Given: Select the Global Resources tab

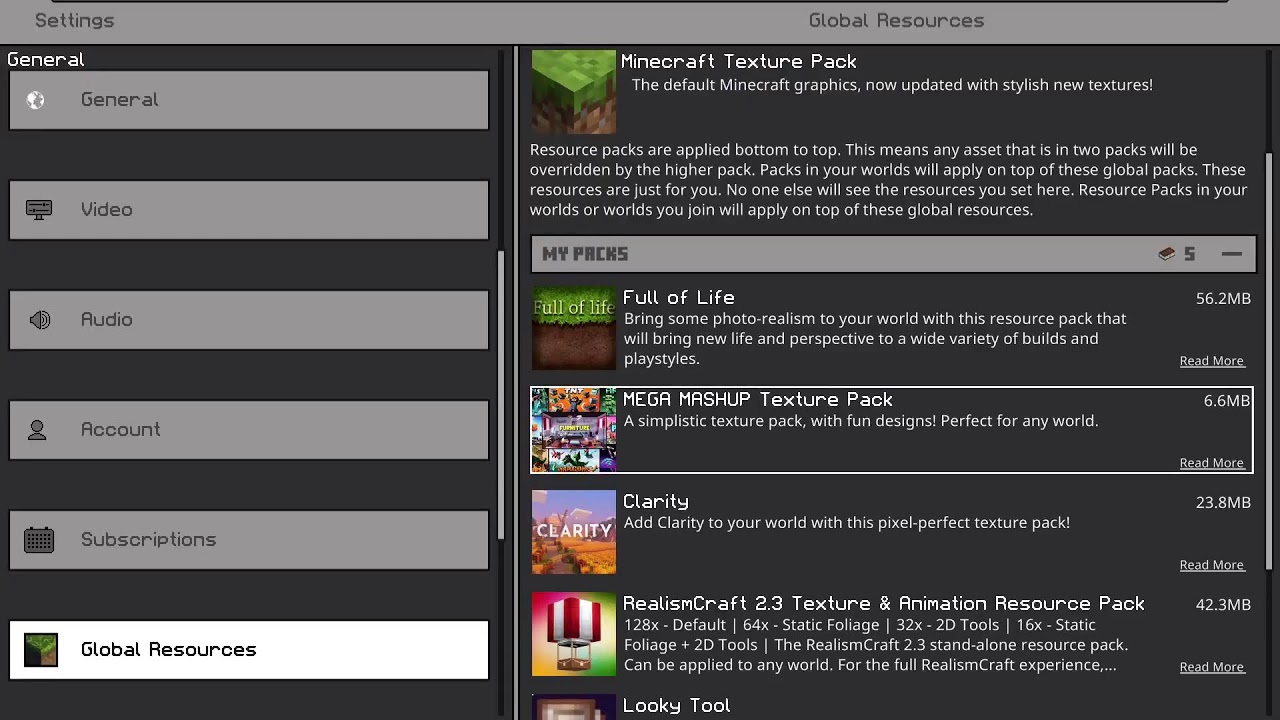Looking at the screenshot, I should tap(249, 650).
